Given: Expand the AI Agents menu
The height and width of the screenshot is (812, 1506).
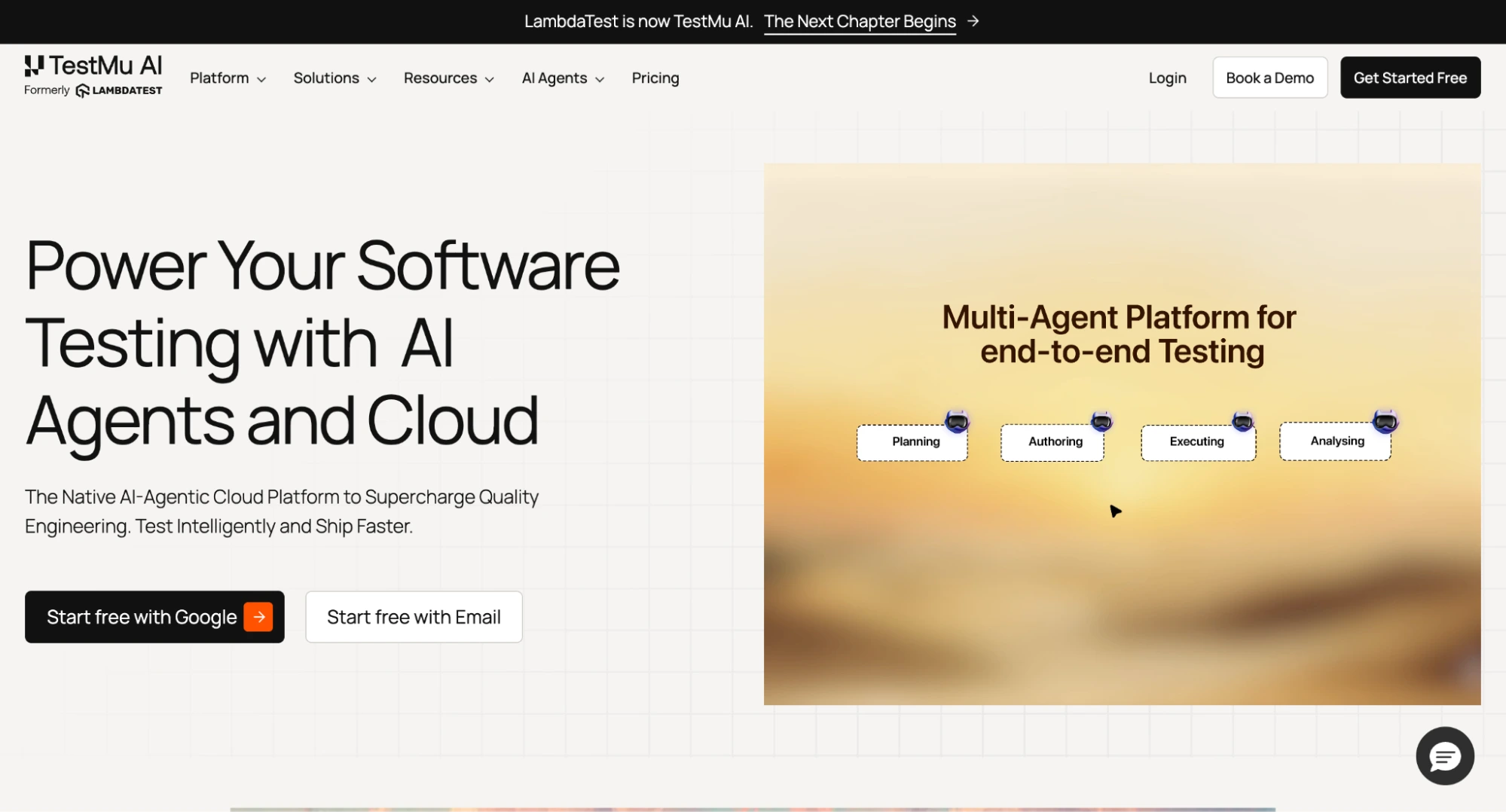Looking at the screenshot, I should (x=563, y=78).
